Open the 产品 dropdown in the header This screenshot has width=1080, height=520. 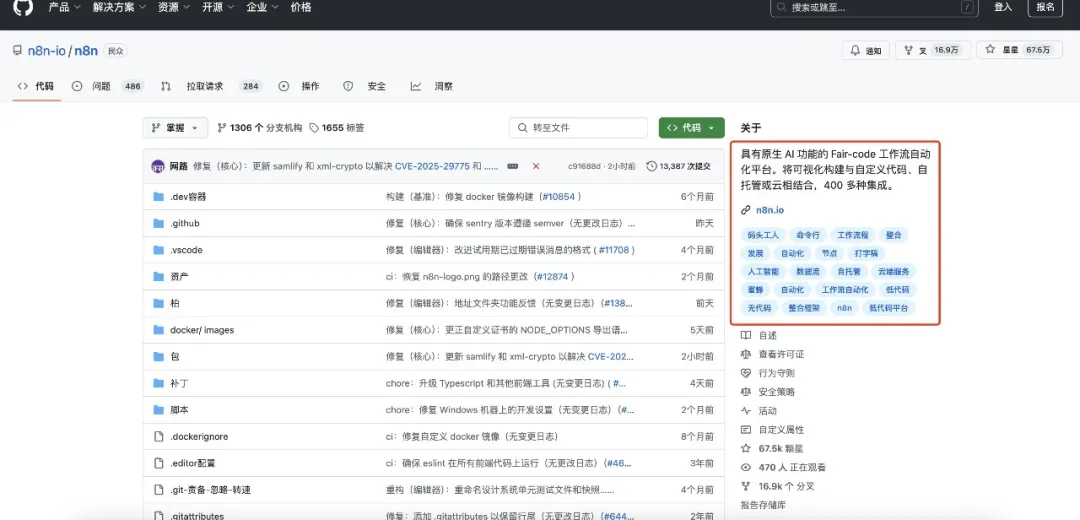65,8
